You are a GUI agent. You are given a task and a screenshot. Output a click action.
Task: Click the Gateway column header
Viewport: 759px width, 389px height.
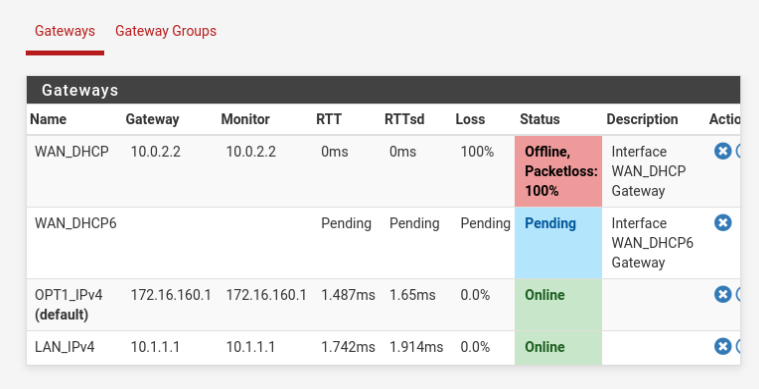click(x=152, y=120)
